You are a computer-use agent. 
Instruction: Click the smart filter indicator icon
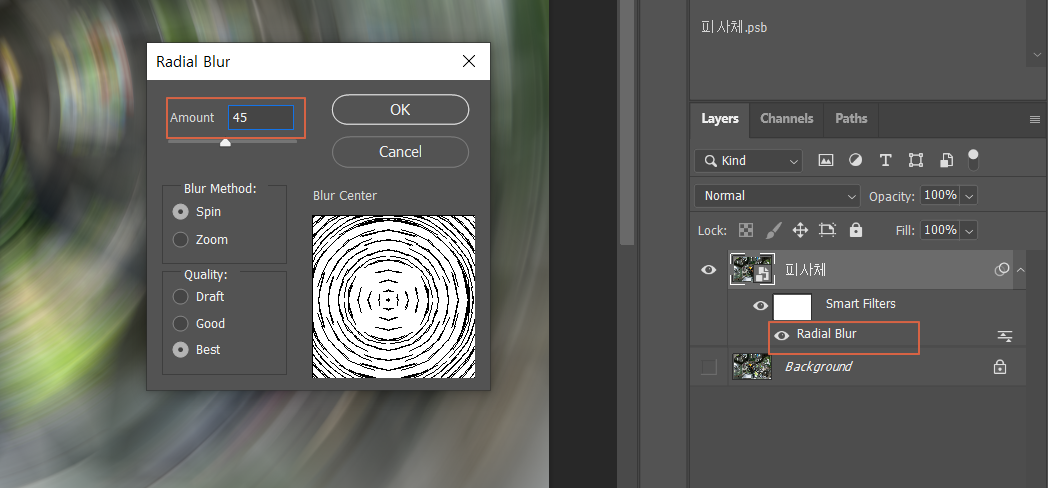pyautogui.click(x=1002, y=269)
